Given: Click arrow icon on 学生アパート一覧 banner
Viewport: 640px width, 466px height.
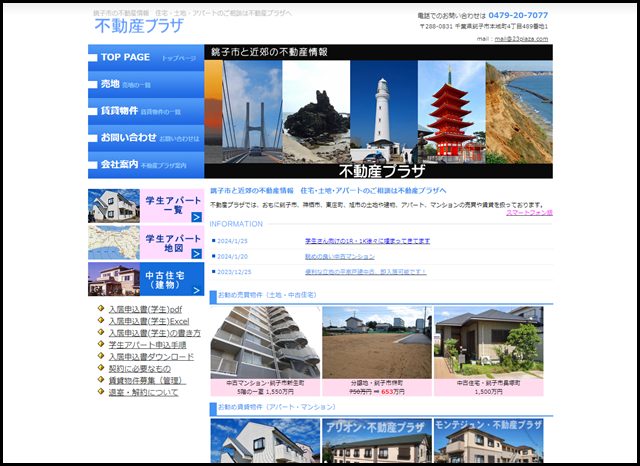Looking at the screenshot, I should pyautogui.click(x=197, y=217).
